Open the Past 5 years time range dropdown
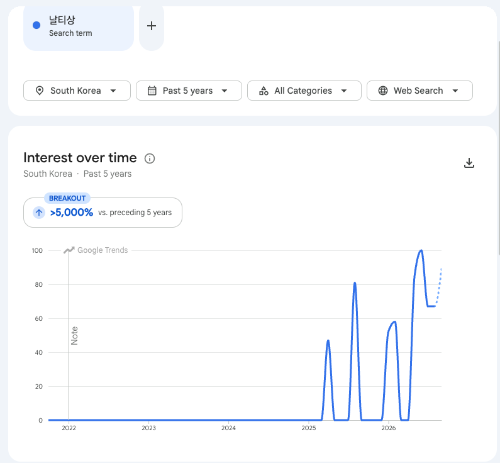 click(189, 90)
